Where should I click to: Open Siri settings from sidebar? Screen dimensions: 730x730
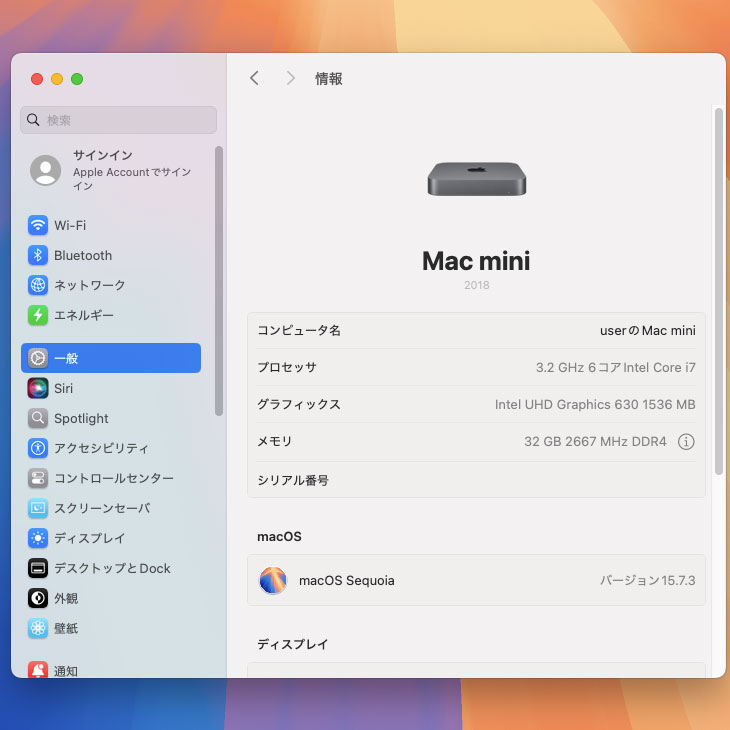coord(63,388)
